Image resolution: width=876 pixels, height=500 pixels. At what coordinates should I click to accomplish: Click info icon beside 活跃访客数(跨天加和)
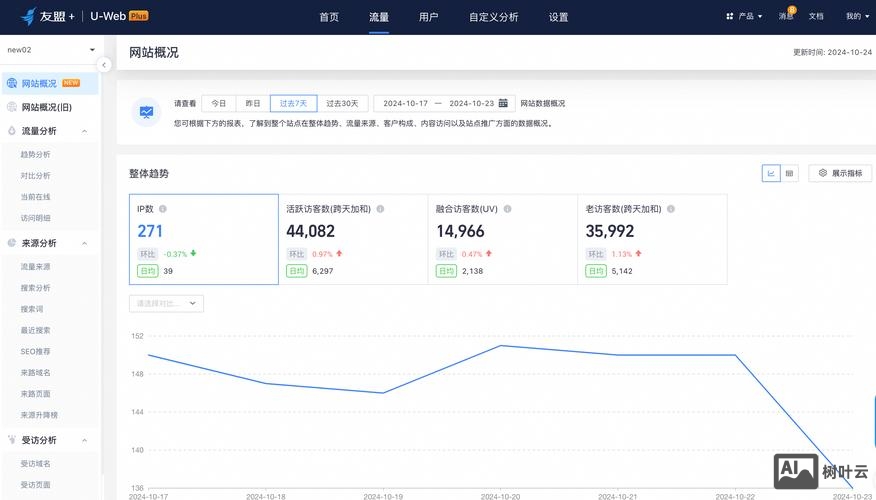[x=380, y=209]
